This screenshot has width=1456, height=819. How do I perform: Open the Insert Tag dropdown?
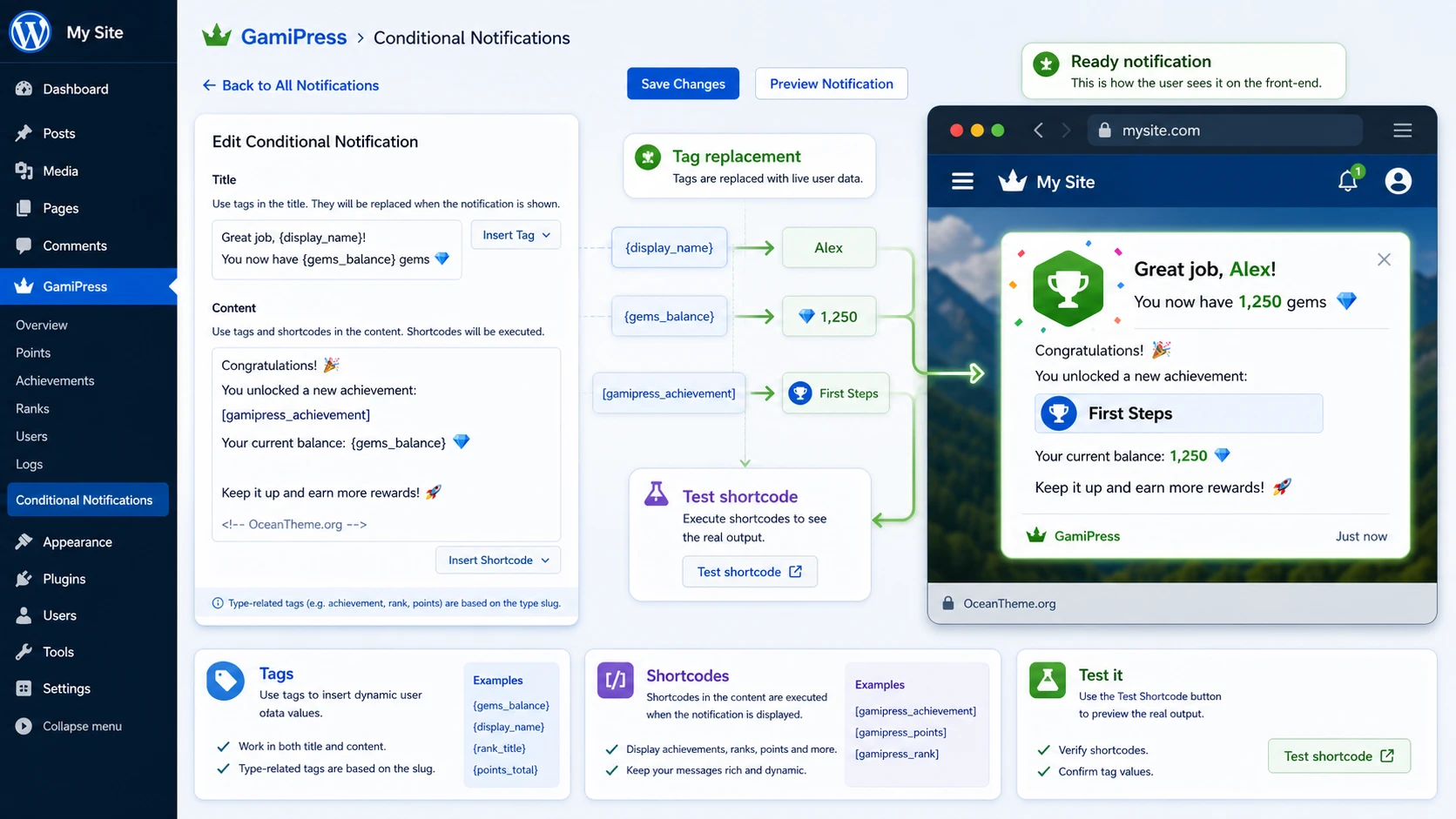[516, 235]
